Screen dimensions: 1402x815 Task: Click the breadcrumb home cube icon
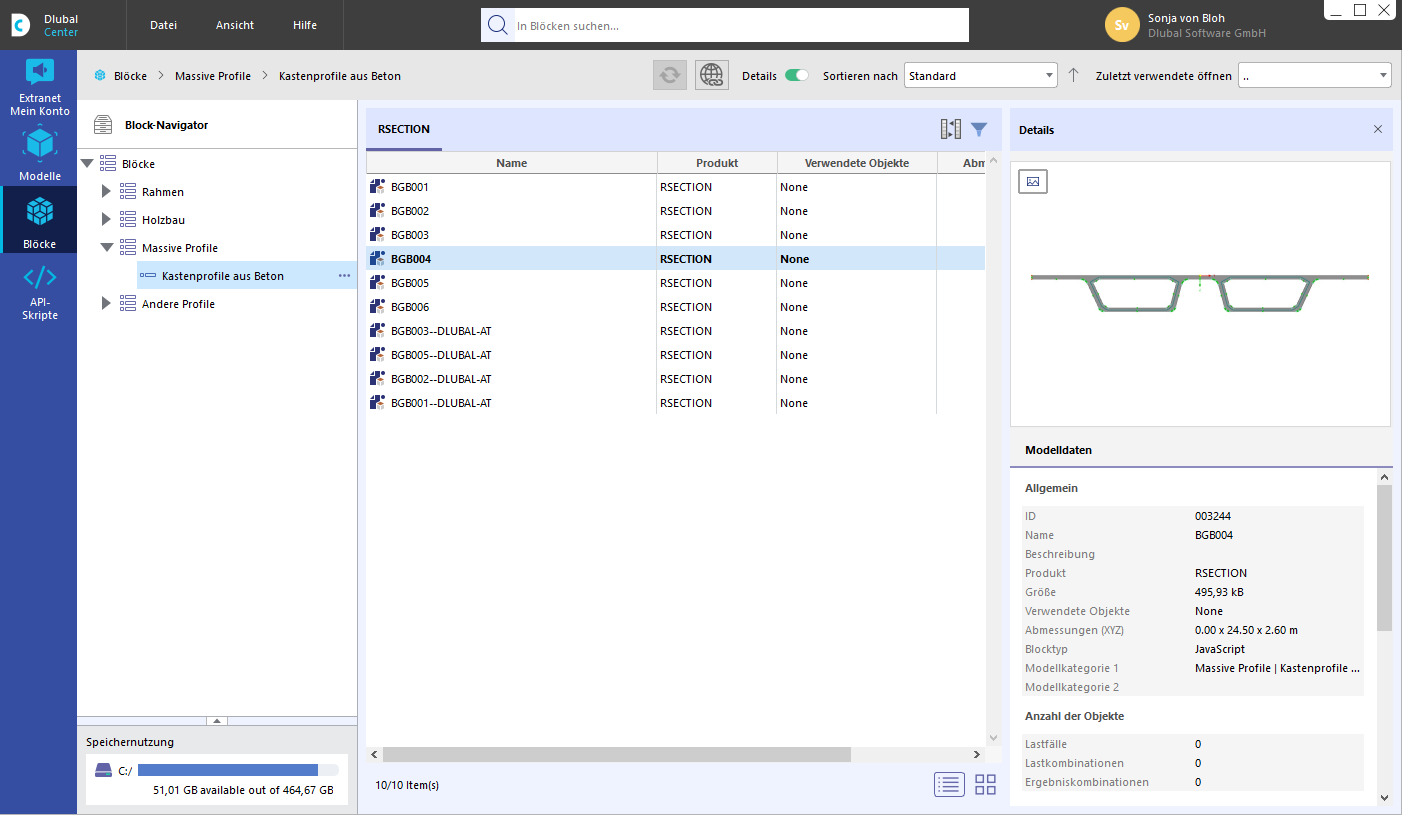(x=100, y=76)
